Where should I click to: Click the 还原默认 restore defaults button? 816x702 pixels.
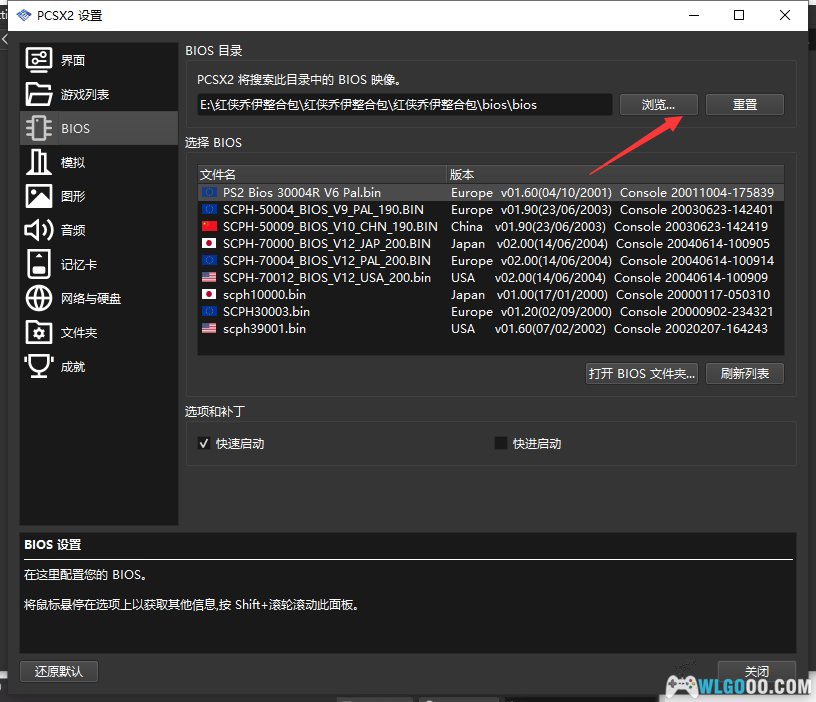(x=59, y=671)
